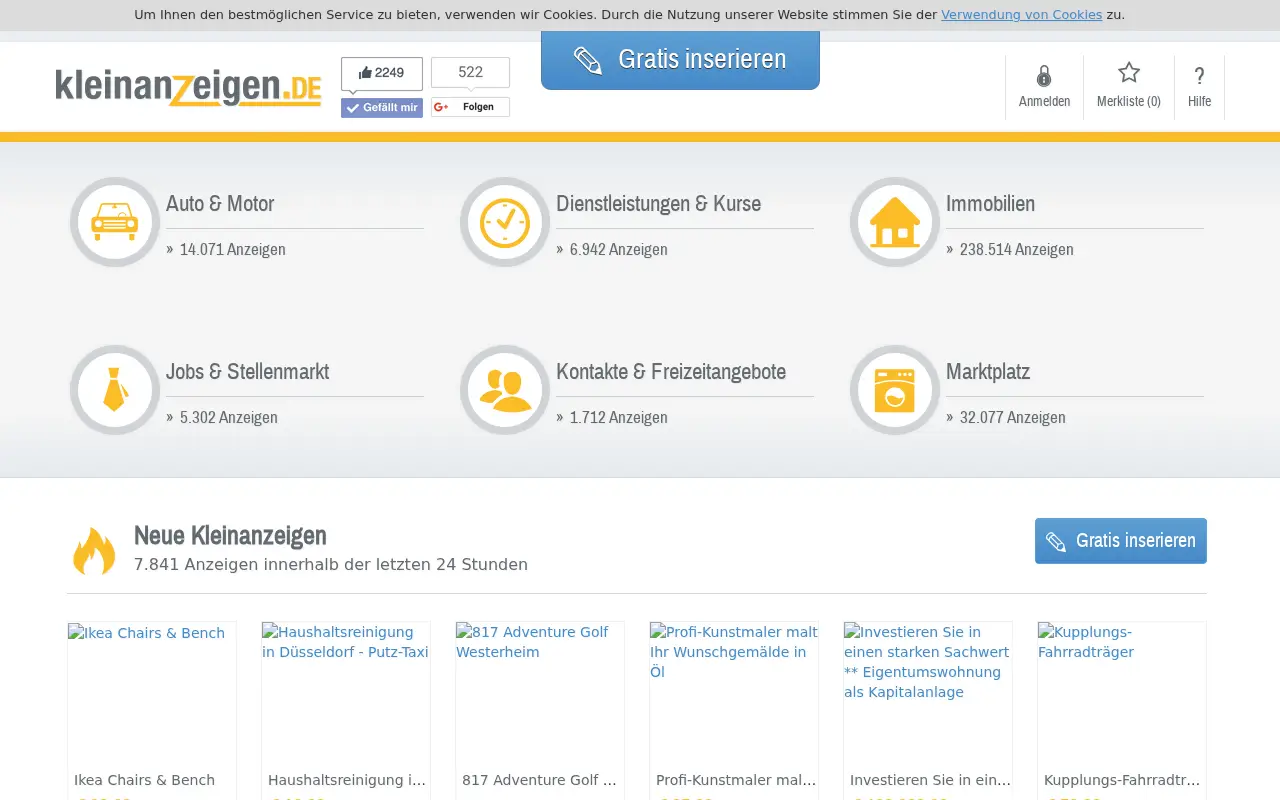Click 'Gratis inserieren' next to Neue Kleinanzeigen
Screen dimensions: 1280x800
pyautogui.click(x=1121, y=541)
